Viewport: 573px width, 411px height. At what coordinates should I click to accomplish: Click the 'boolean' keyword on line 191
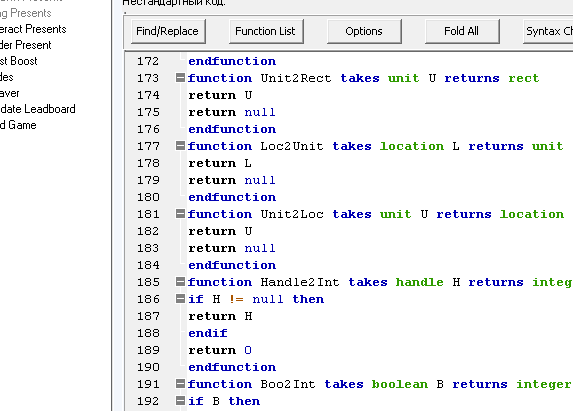click(400, 384)
